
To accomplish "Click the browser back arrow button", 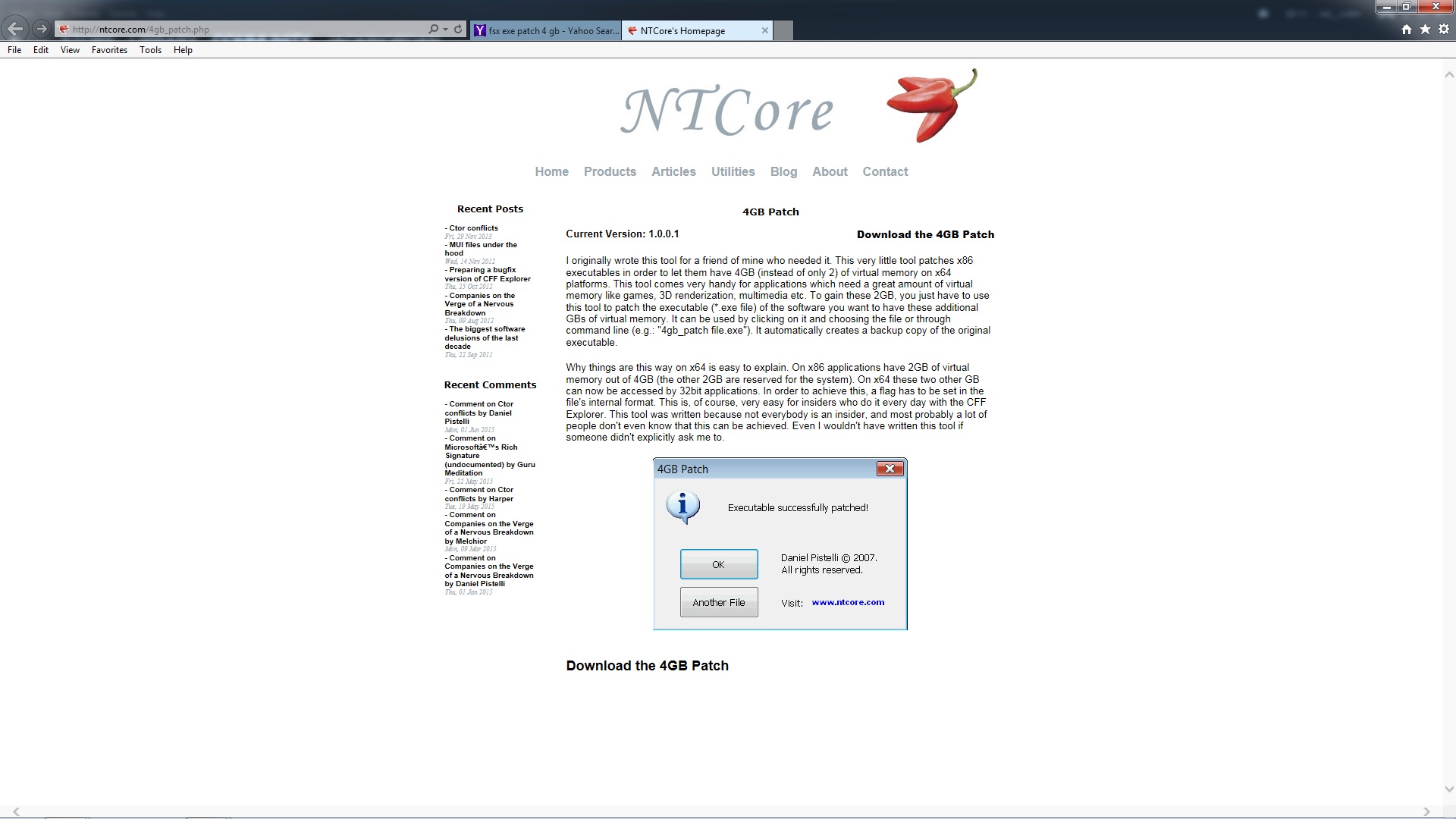I will coord(15,30).
